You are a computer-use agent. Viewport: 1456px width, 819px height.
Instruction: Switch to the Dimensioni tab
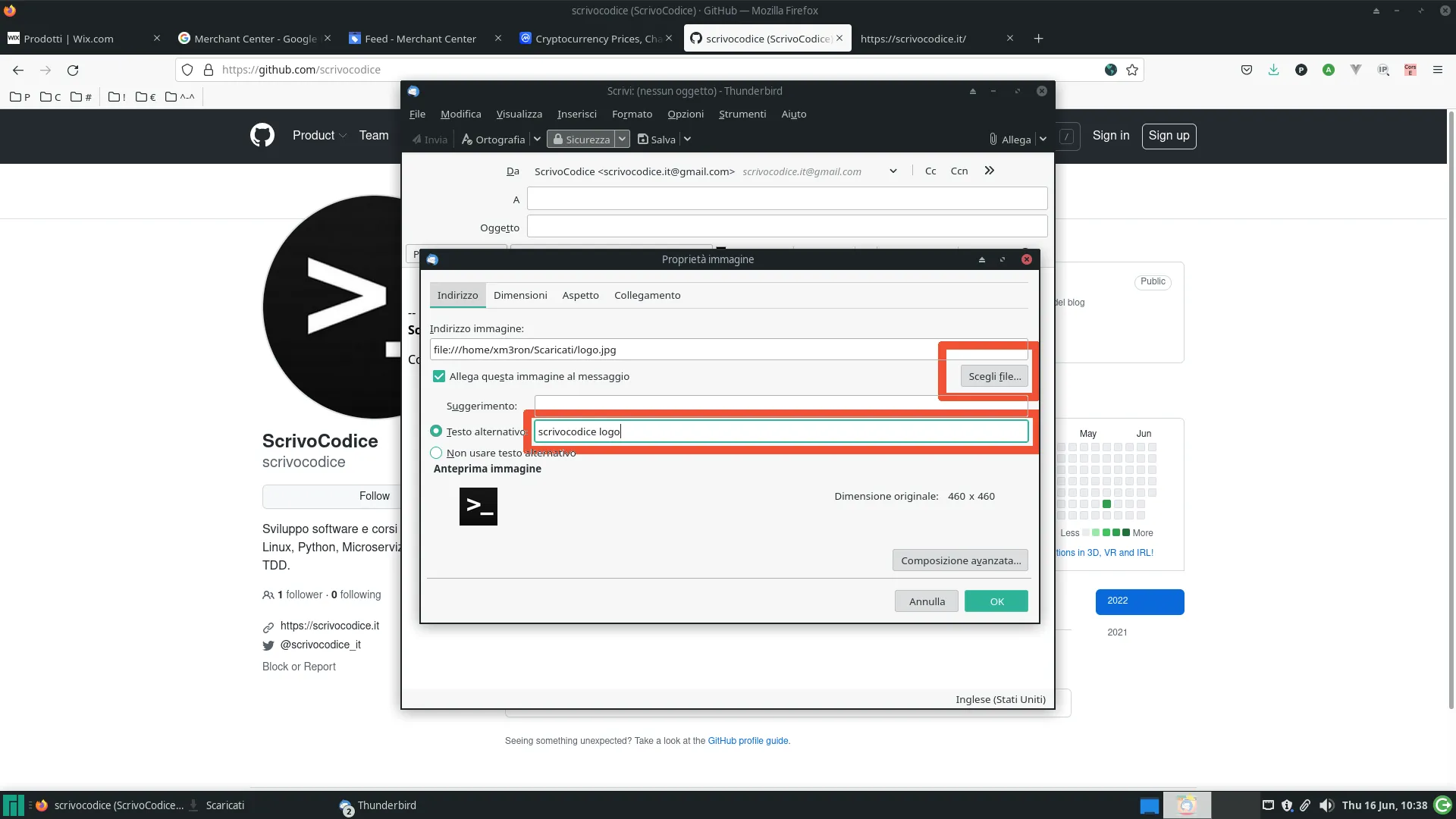520,295
